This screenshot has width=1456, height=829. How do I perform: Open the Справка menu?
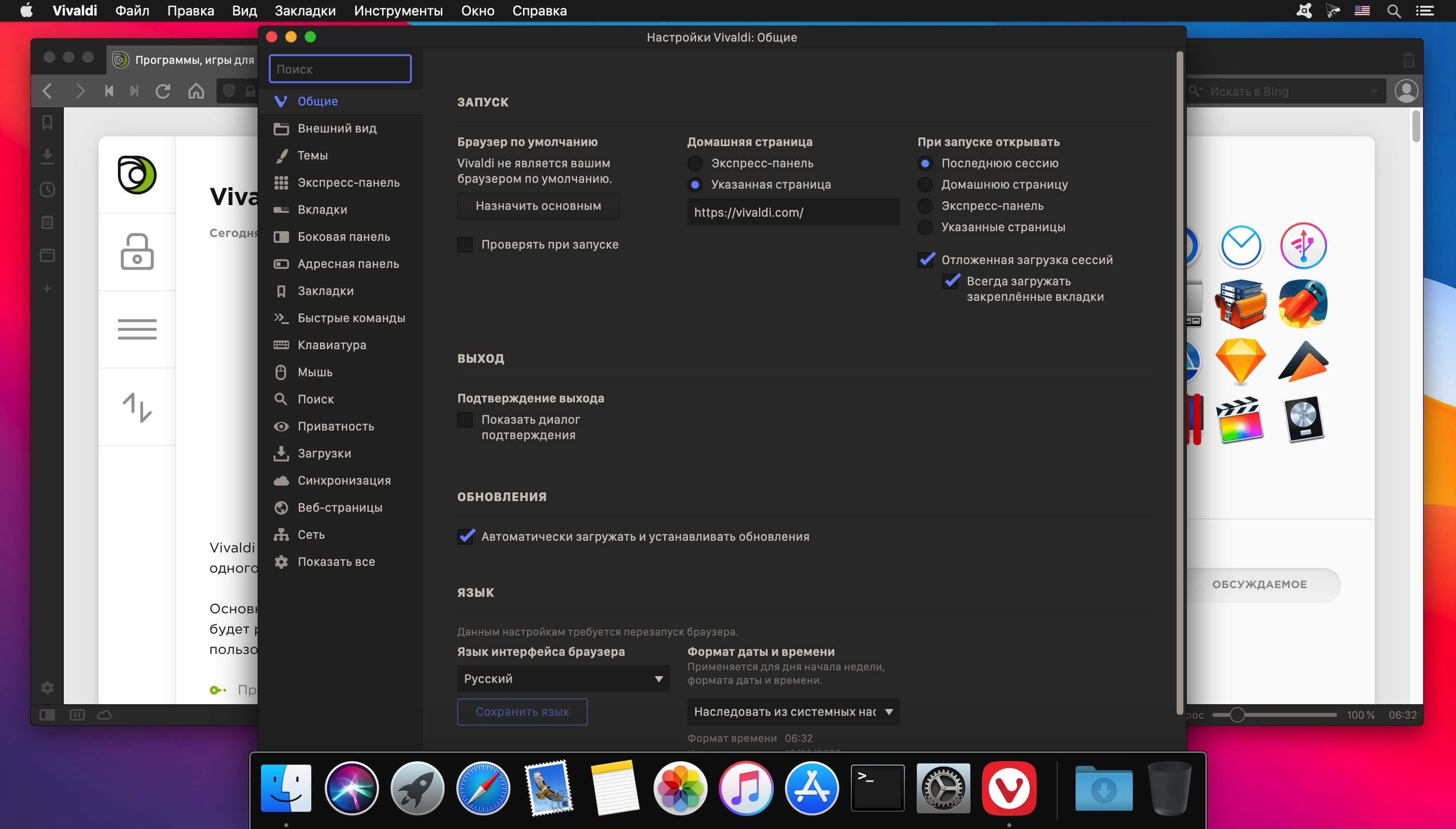click(539, 11)
